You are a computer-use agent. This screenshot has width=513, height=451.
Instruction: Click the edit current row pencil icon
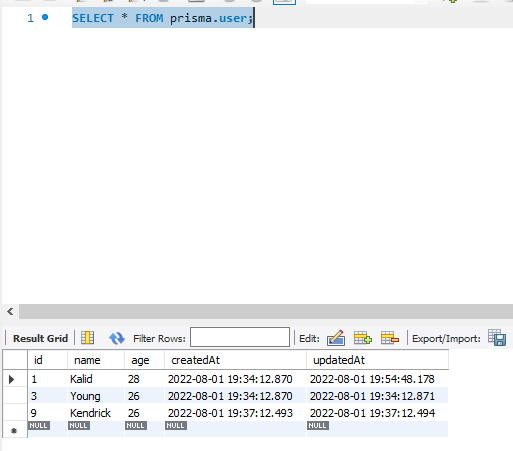pyautogui.click(x=336, y=338)
